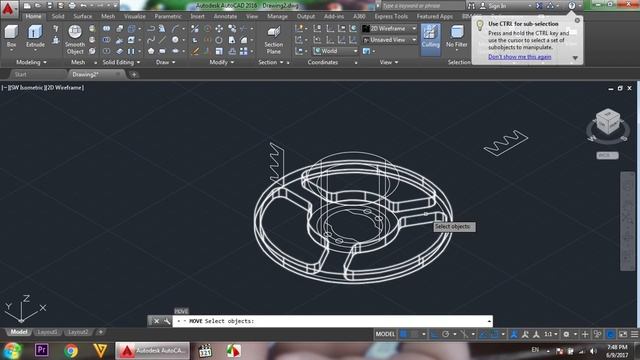Open the 2D Wireframe visual style dropdown
The width and height of the screenshot is (640, 360).
tap(389, 29)
